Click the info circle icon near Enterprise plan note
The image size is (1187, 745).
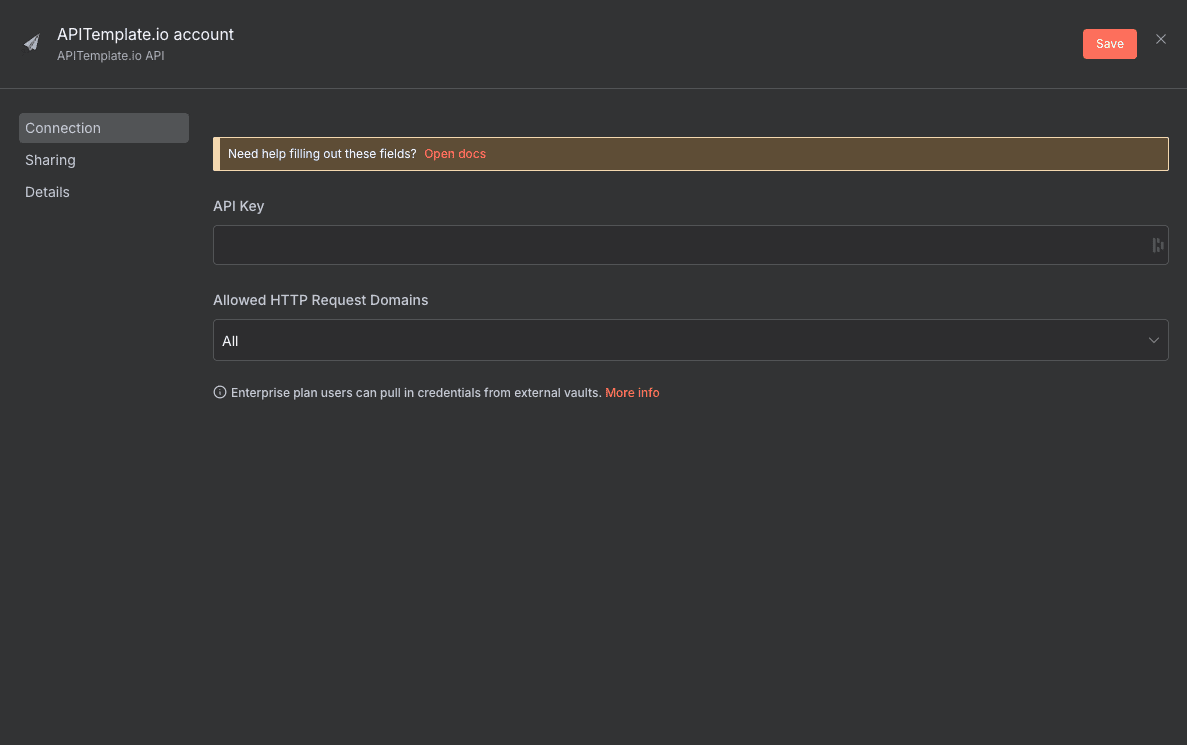219,392
